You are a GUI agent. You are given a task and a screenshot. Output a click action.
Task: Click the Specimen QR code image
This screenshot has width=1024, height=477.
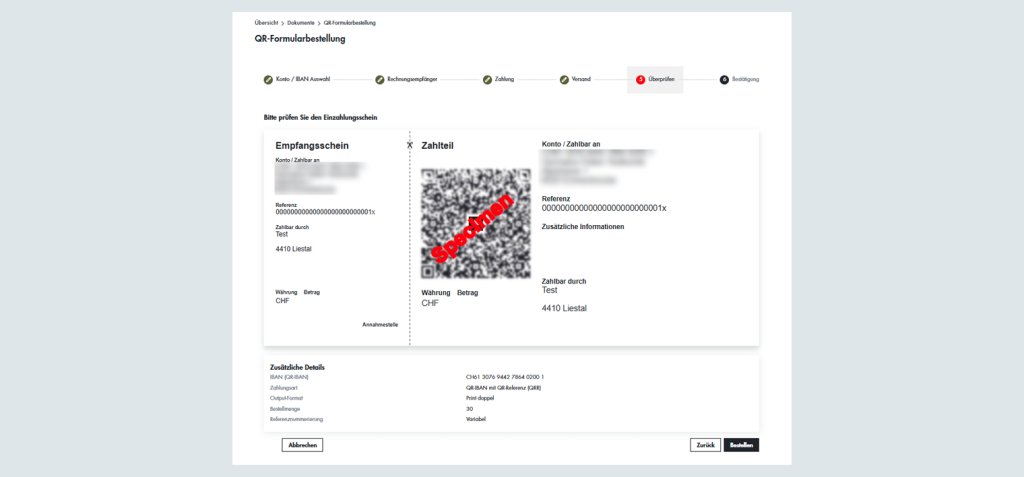pyautogui.click(x=476, y=224)
